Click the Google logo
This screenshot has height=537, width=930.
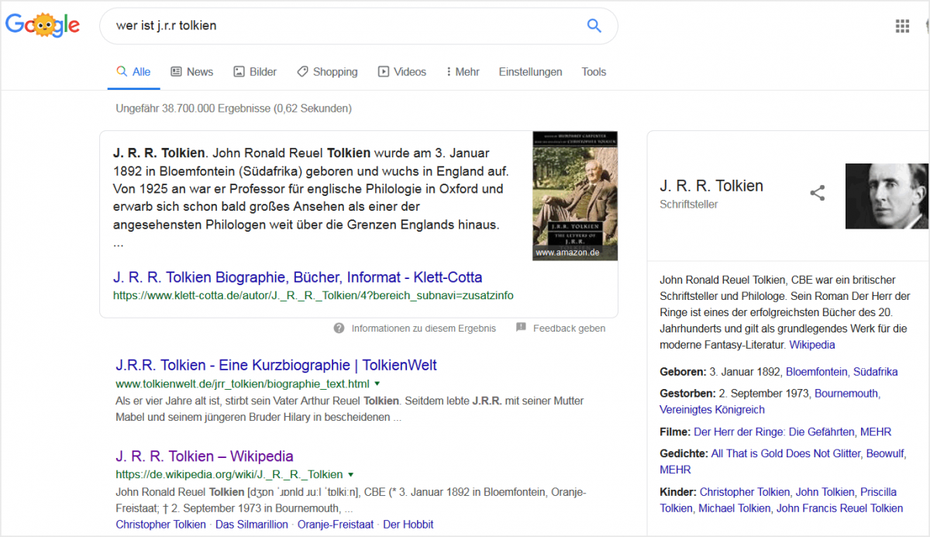pos(42,25)
